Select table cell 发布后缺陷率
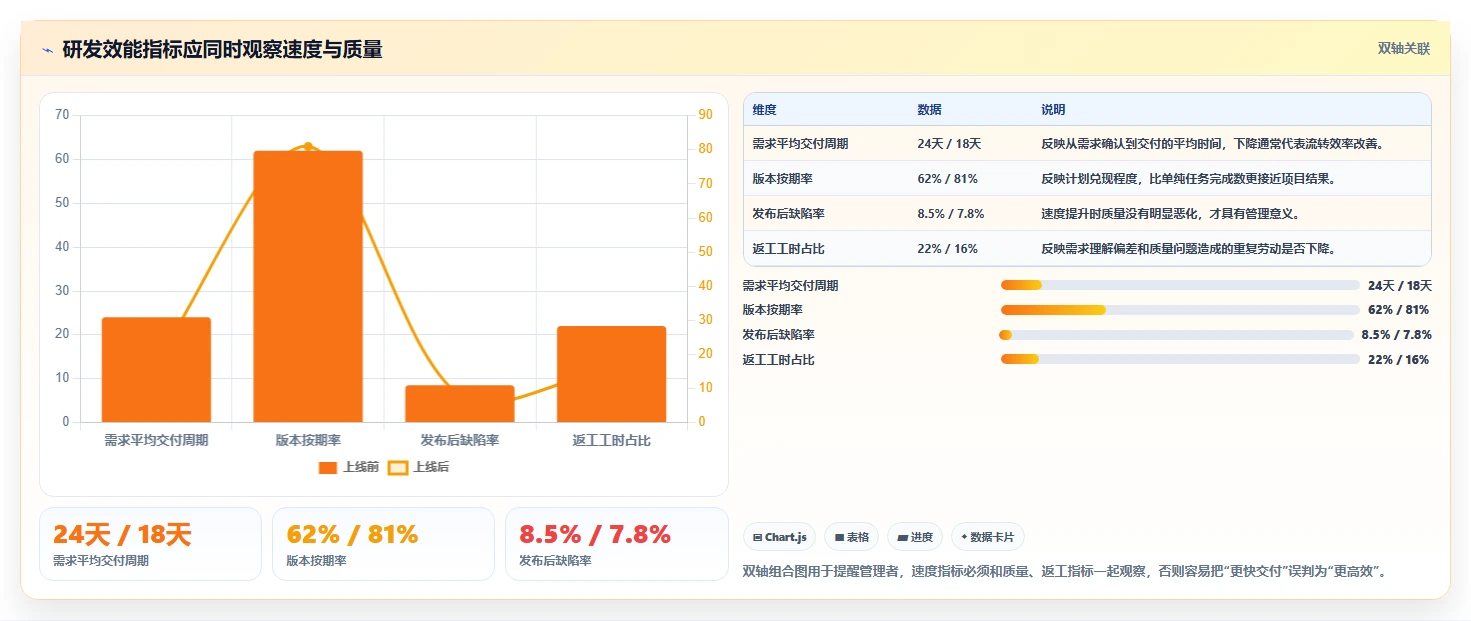The height and width of the screenshot is (621, 1471). click(788, 214)
